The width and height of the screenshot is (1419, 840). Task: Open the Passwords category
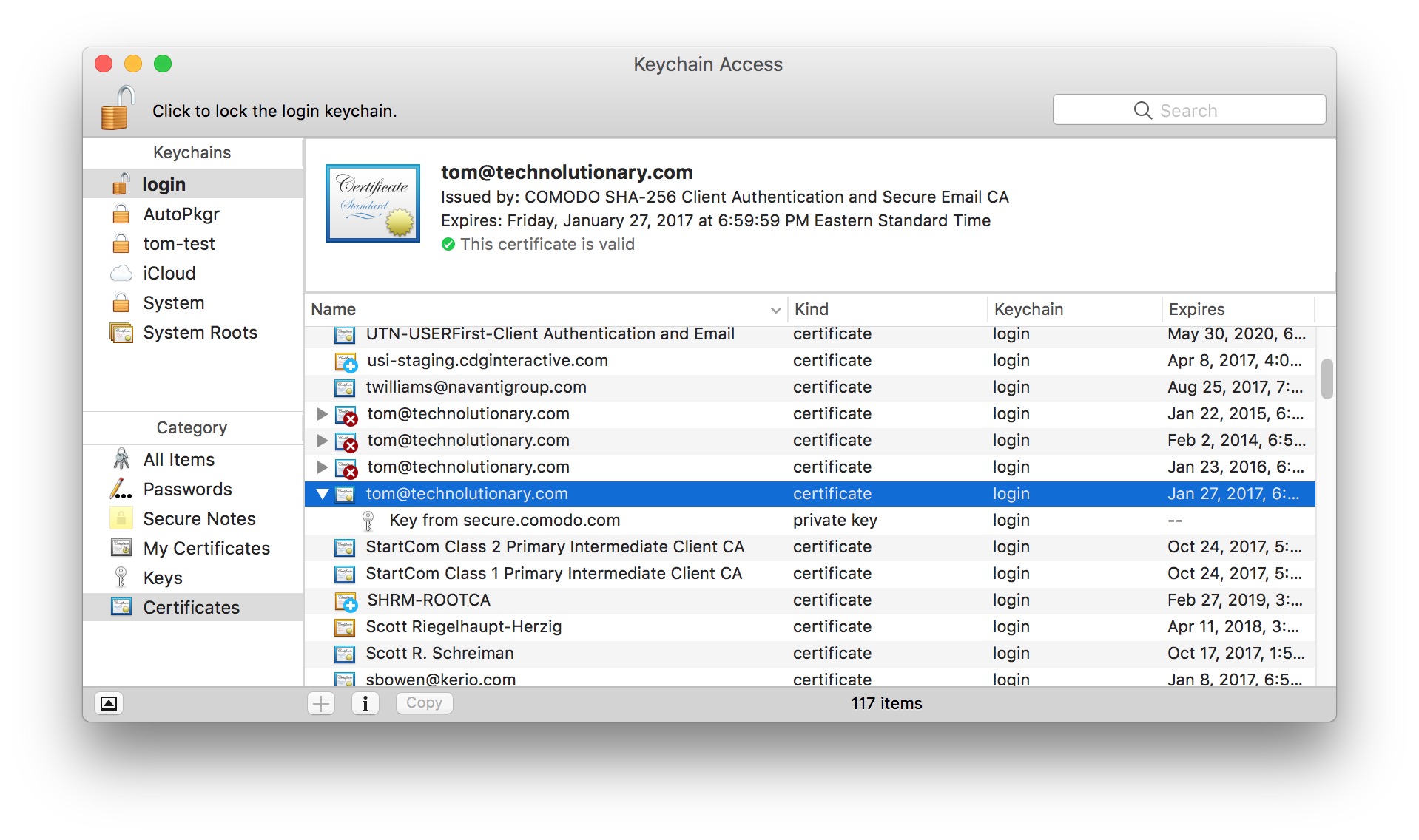(x=187, y=490)
